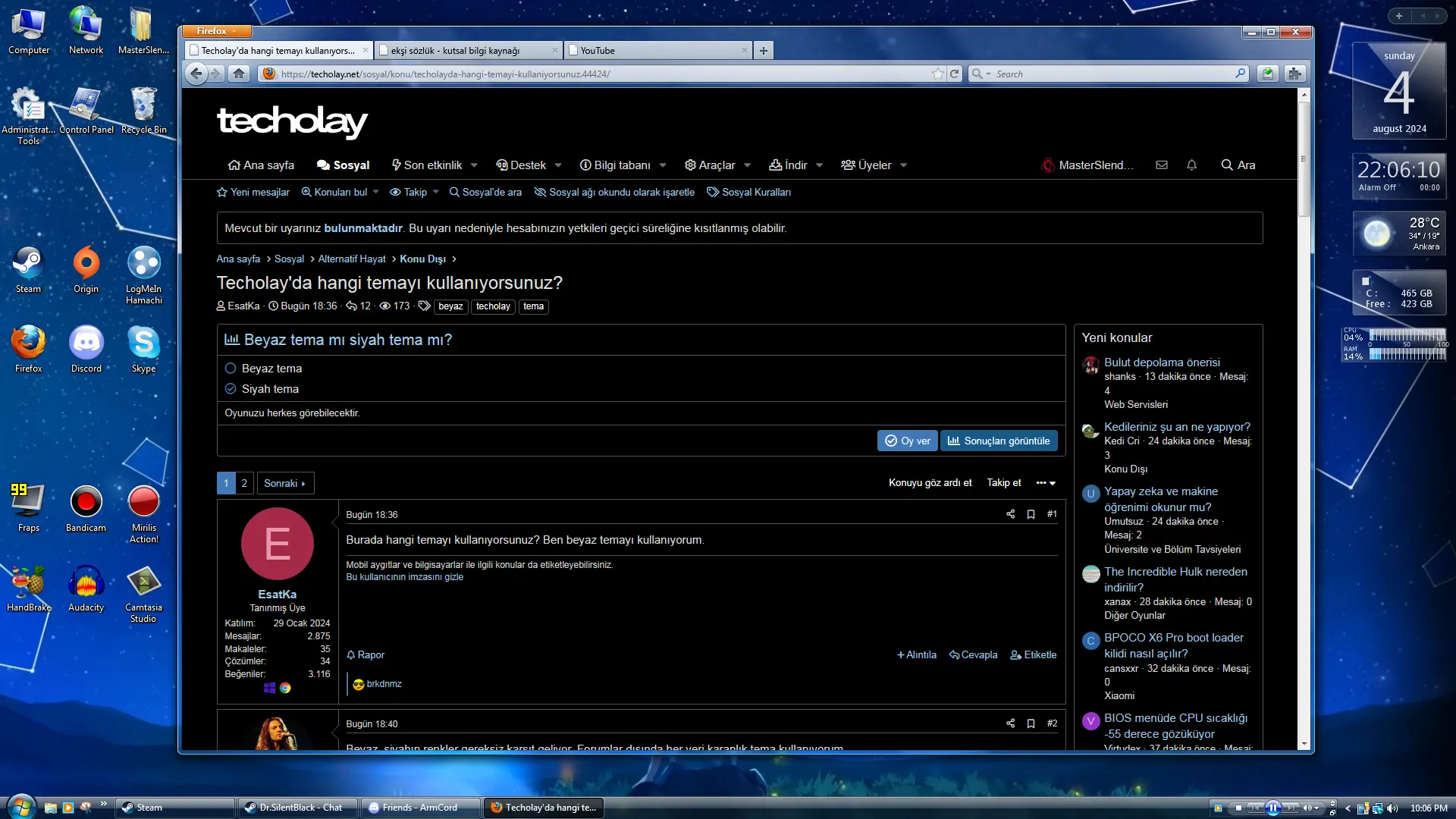Open Skype desktop icon

coord(143,349)
